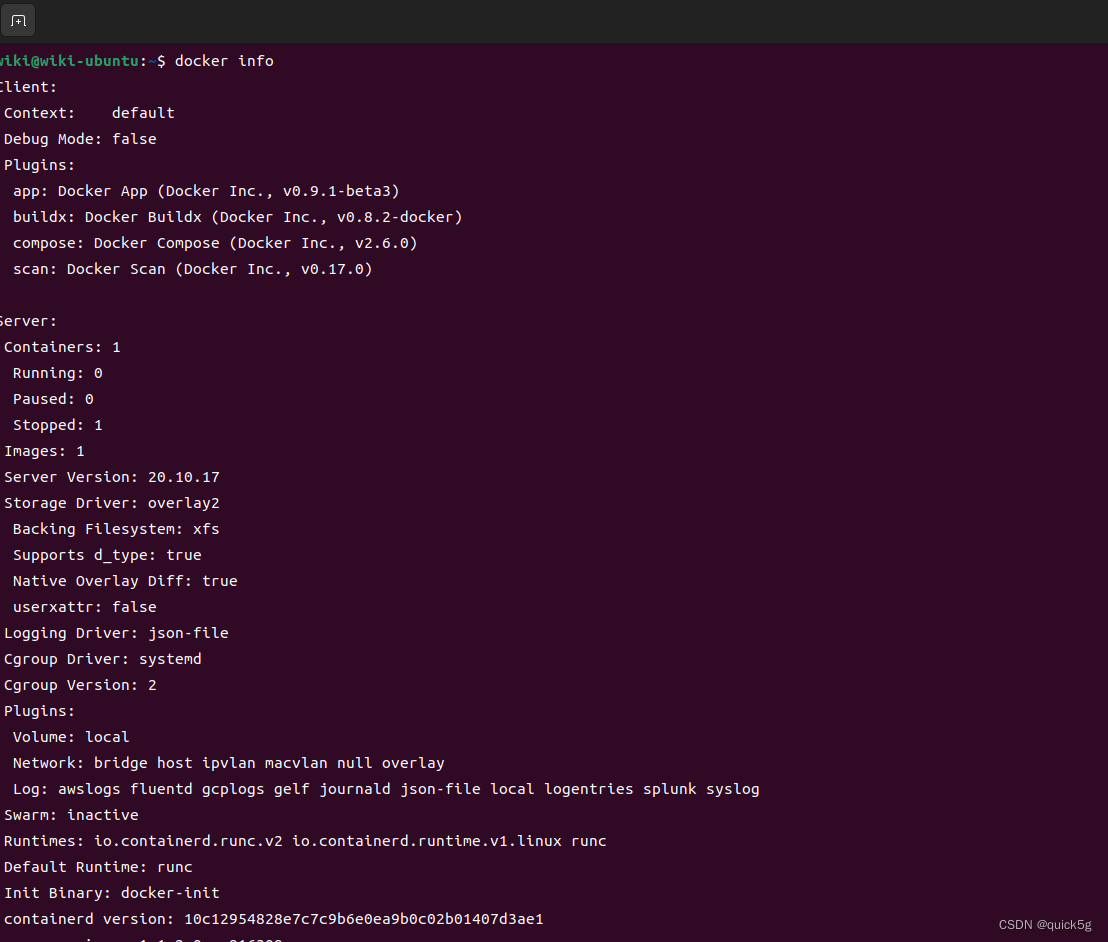Click the wiki@wiki-ubuntu prompt
The image size is (1108, 942).
point(70,61)
